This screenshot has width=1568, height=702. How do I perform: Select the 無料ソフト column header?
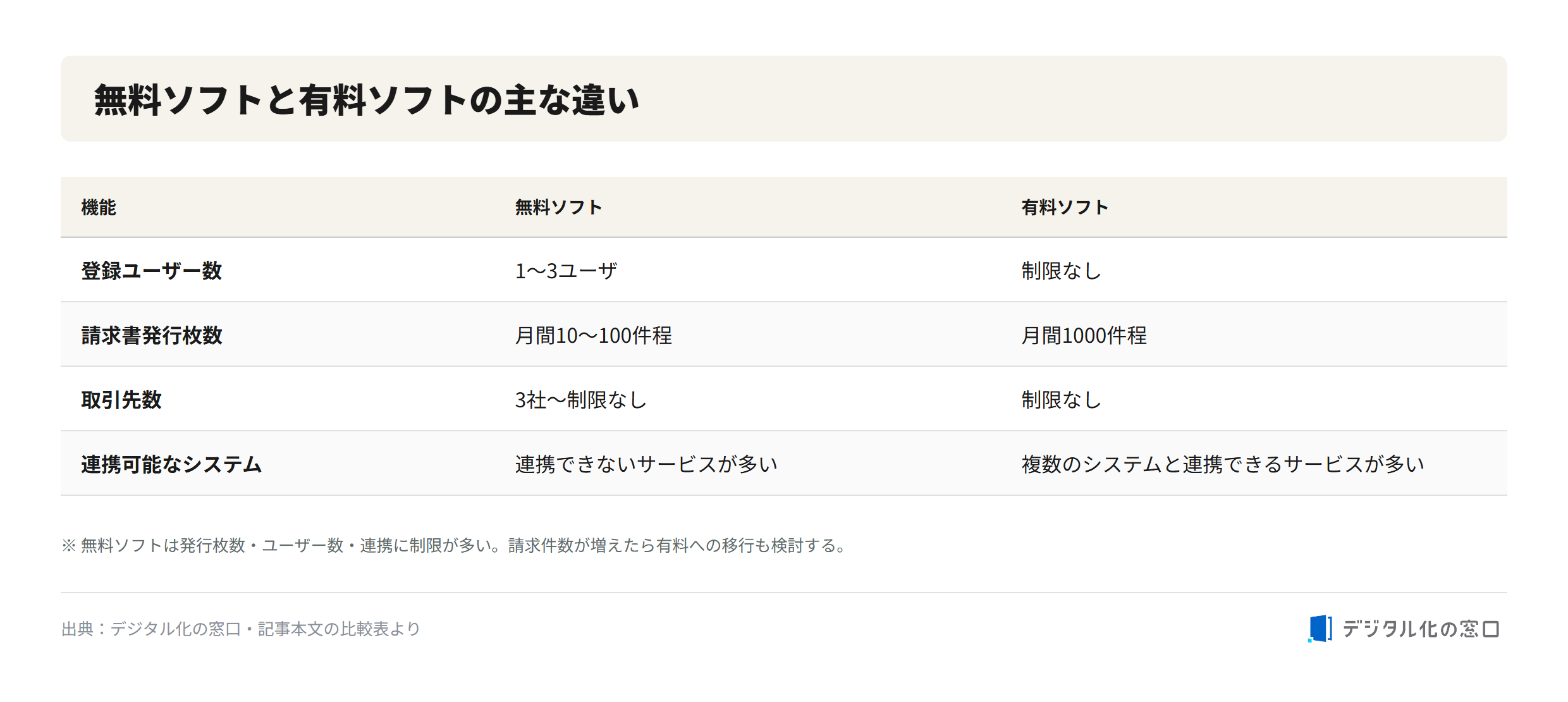pyautogui.click(x=558, y=207)
